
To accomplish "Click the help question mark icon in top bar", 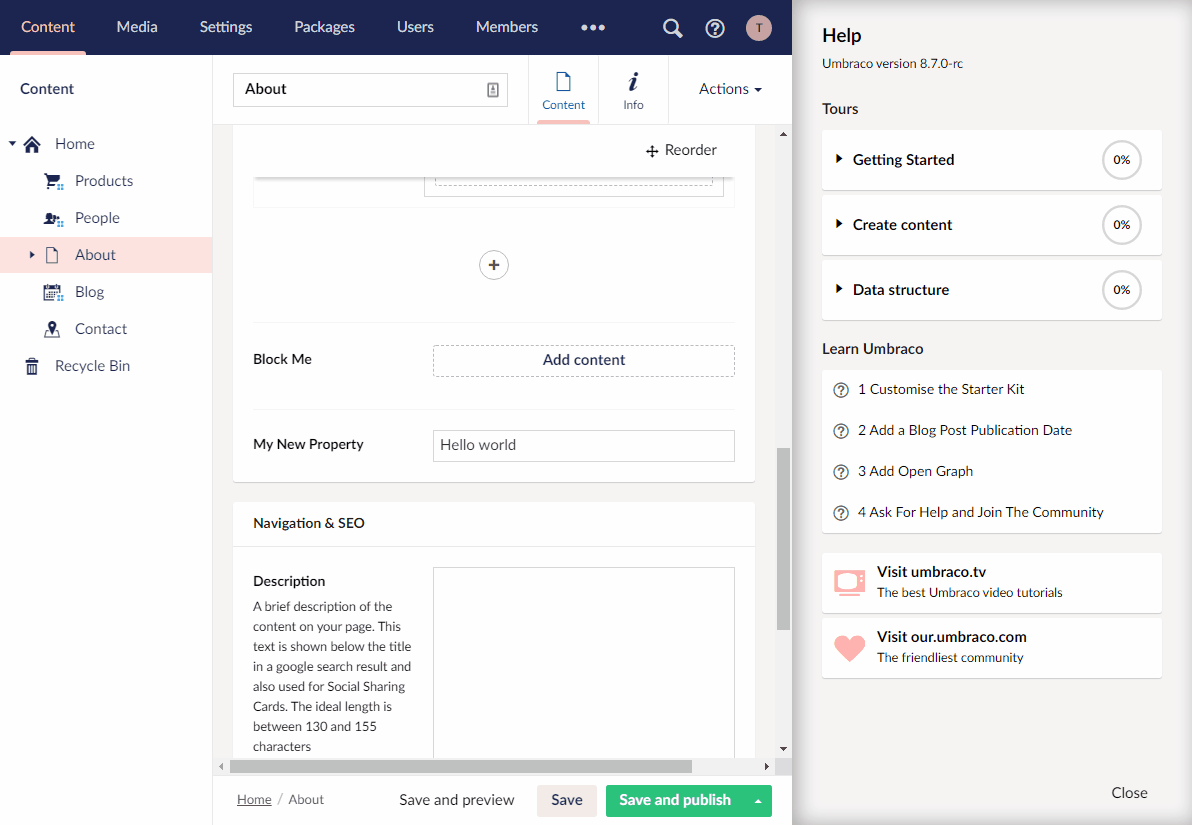I will pyautogui.click(x=714, y=27).
